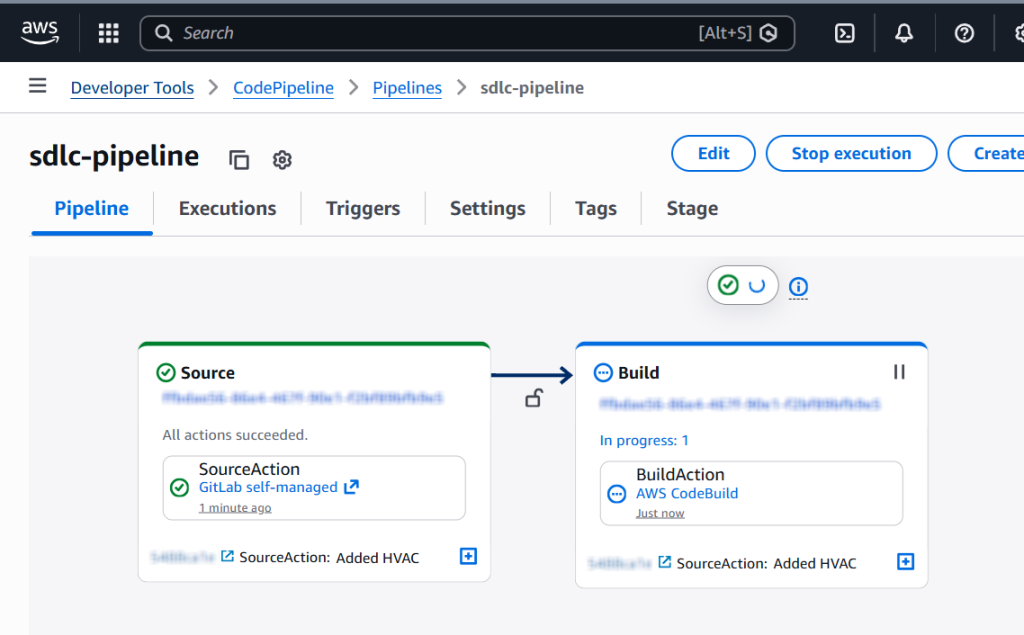Click the BuildAction name
This screenshot has width=1024, height=635.
(x=680, y=474)
